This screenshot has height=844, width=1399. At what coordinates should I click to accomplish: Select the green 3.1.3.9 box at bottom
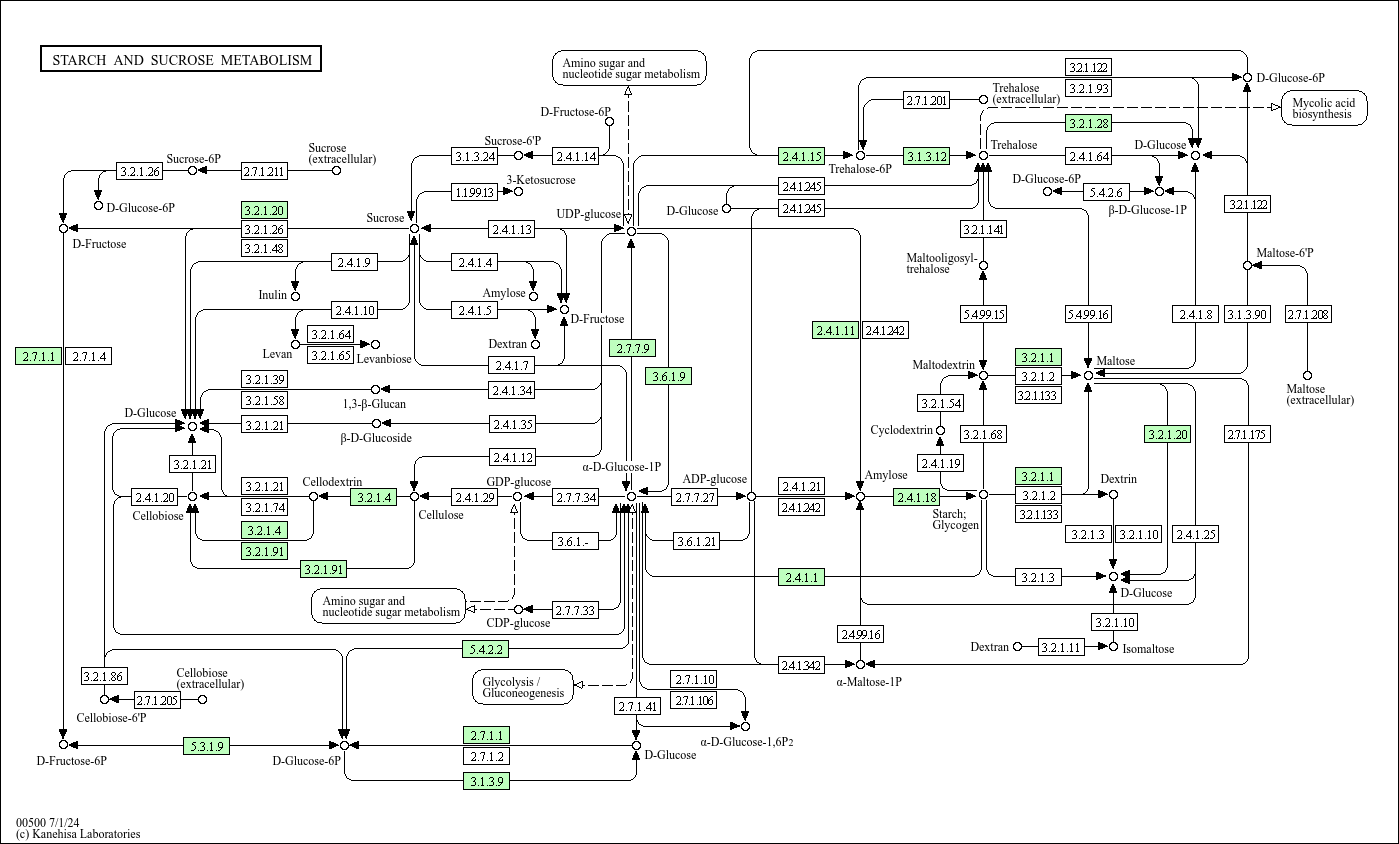486,781
